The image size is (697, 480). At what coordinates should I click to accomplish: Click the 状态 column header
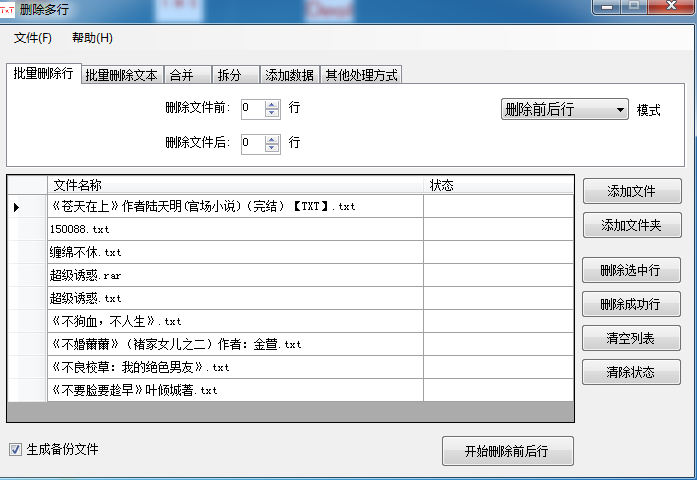(x=498, y=185)
